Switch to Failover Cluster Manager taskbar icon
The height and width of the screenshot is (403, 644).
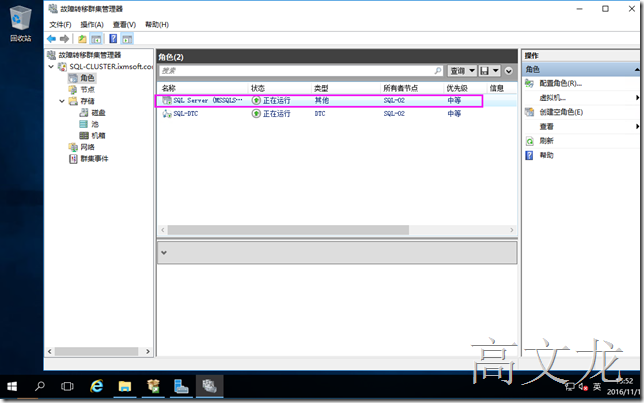pos(209,386)
